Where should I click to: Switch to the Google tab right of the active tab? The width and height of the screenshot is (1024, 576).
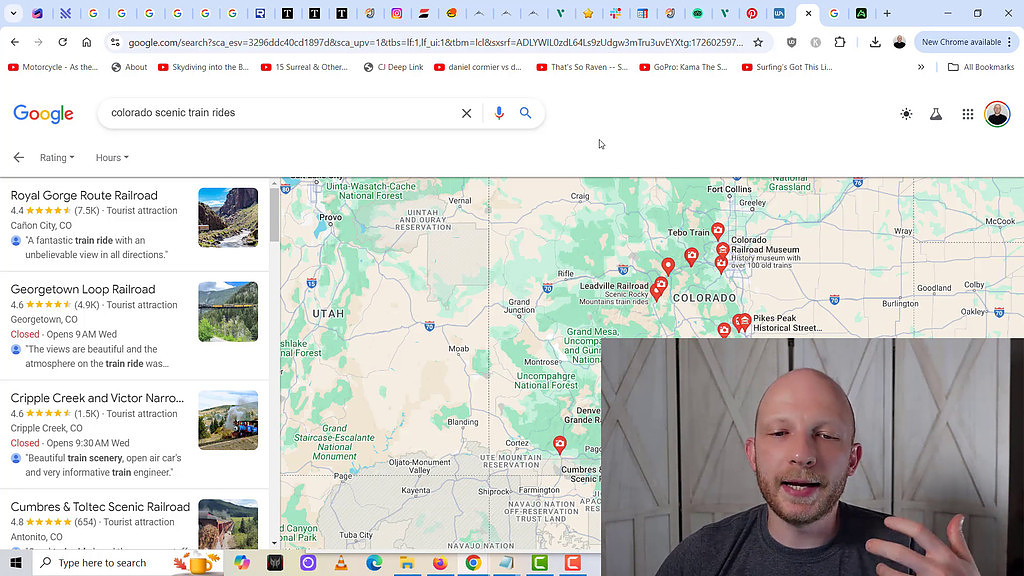834,14
